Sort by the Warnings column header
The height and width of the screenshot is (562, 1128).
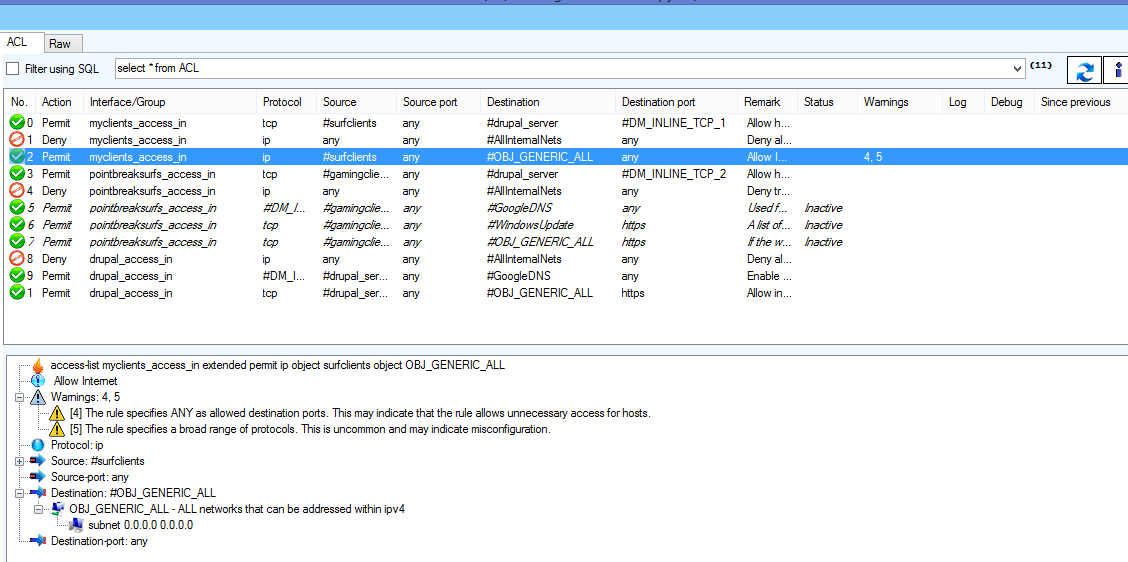pyautogui.click(x=899, y=102)
